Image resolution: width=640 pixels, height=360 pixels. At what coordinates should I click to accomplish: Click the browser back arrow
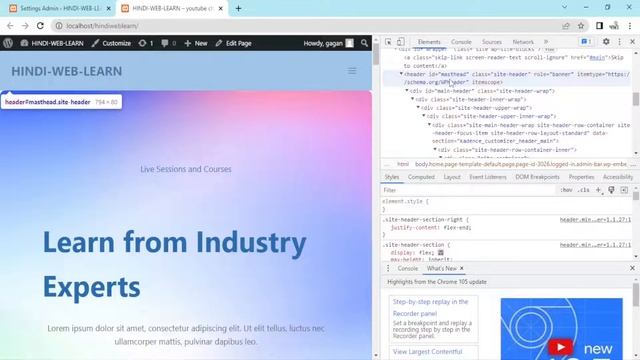click(10, 26)
